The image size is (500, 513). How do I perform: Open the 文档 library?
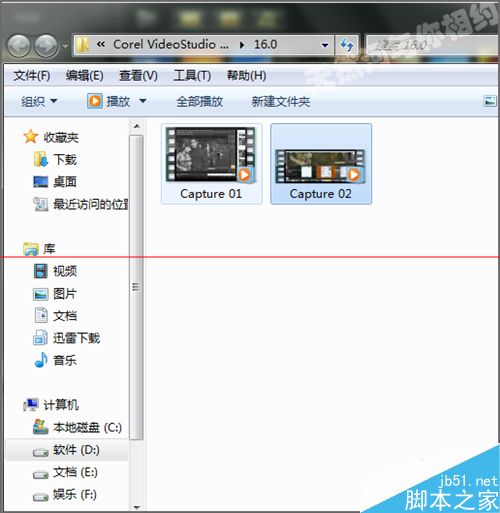click(65, 316)
